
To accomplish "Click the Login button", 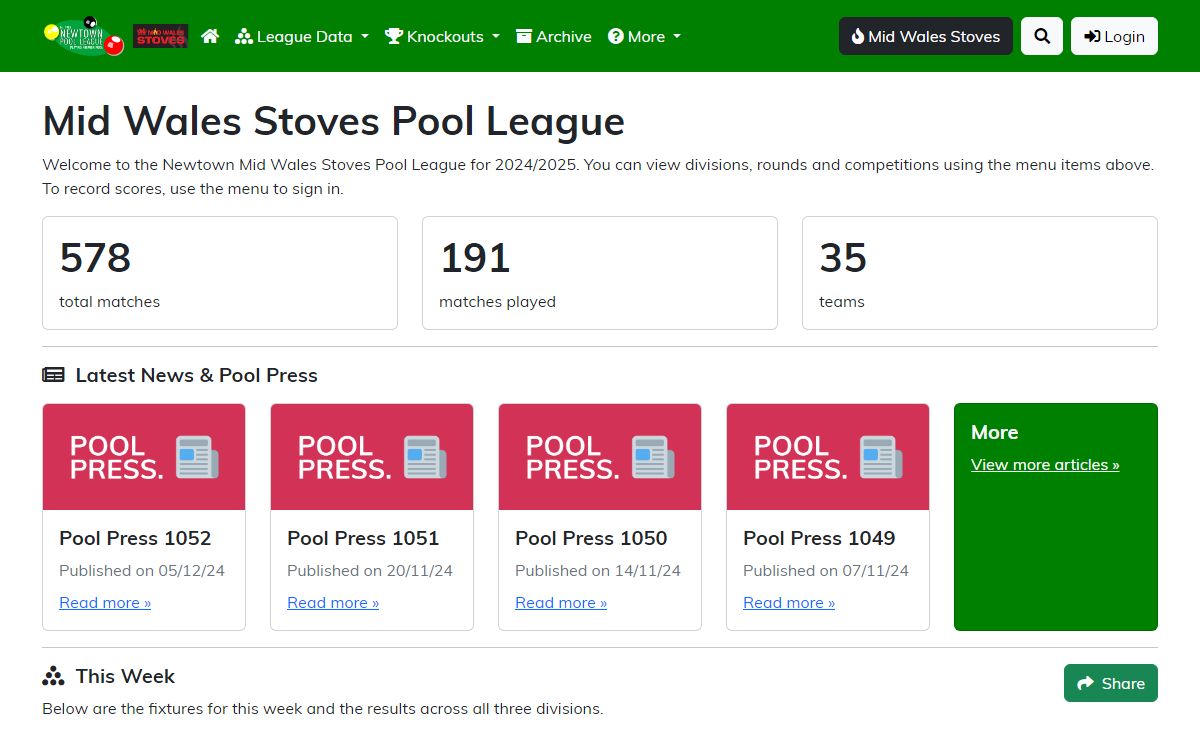I will [1114, 36].
